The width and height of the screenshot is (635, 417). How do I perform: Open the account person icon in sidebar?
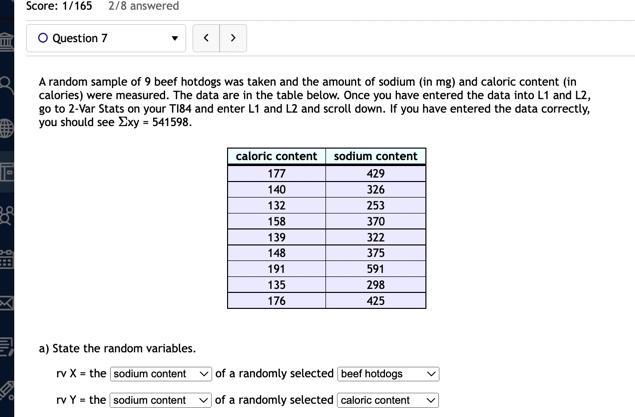point(6,85)
